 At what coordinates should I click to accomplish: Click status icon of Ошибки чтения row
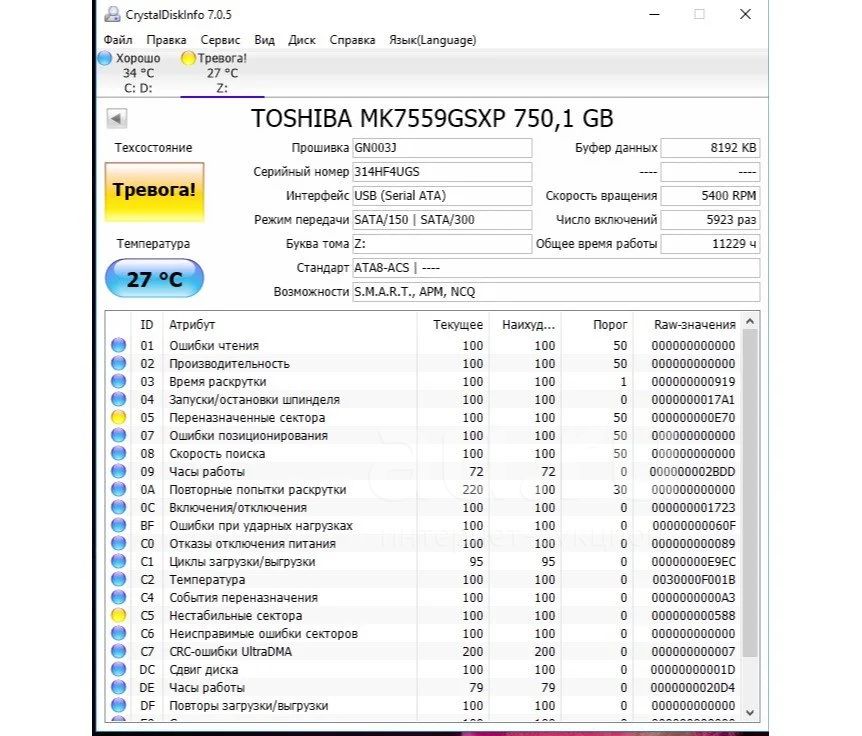point(119,345)
